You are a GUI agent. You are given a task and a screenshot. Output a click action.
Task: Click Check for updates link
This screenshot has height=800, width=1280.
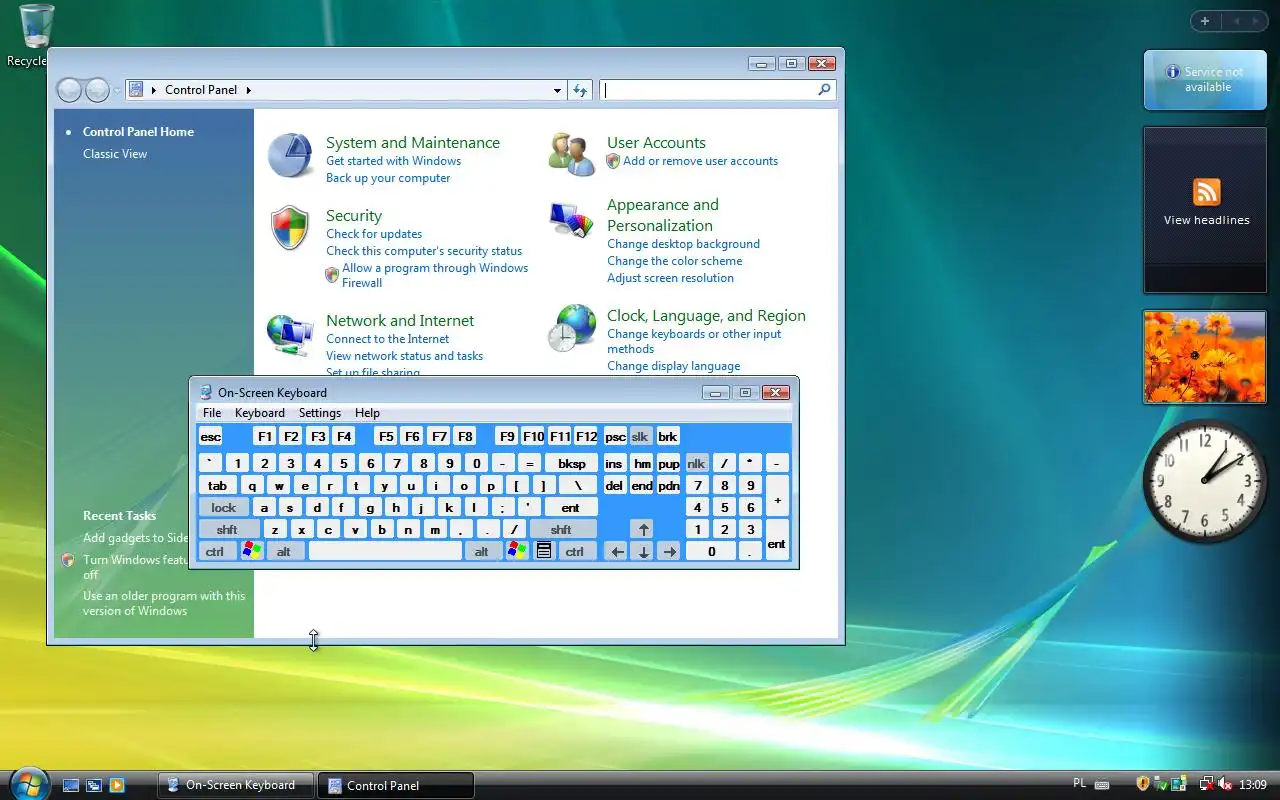tap(374, 234)
